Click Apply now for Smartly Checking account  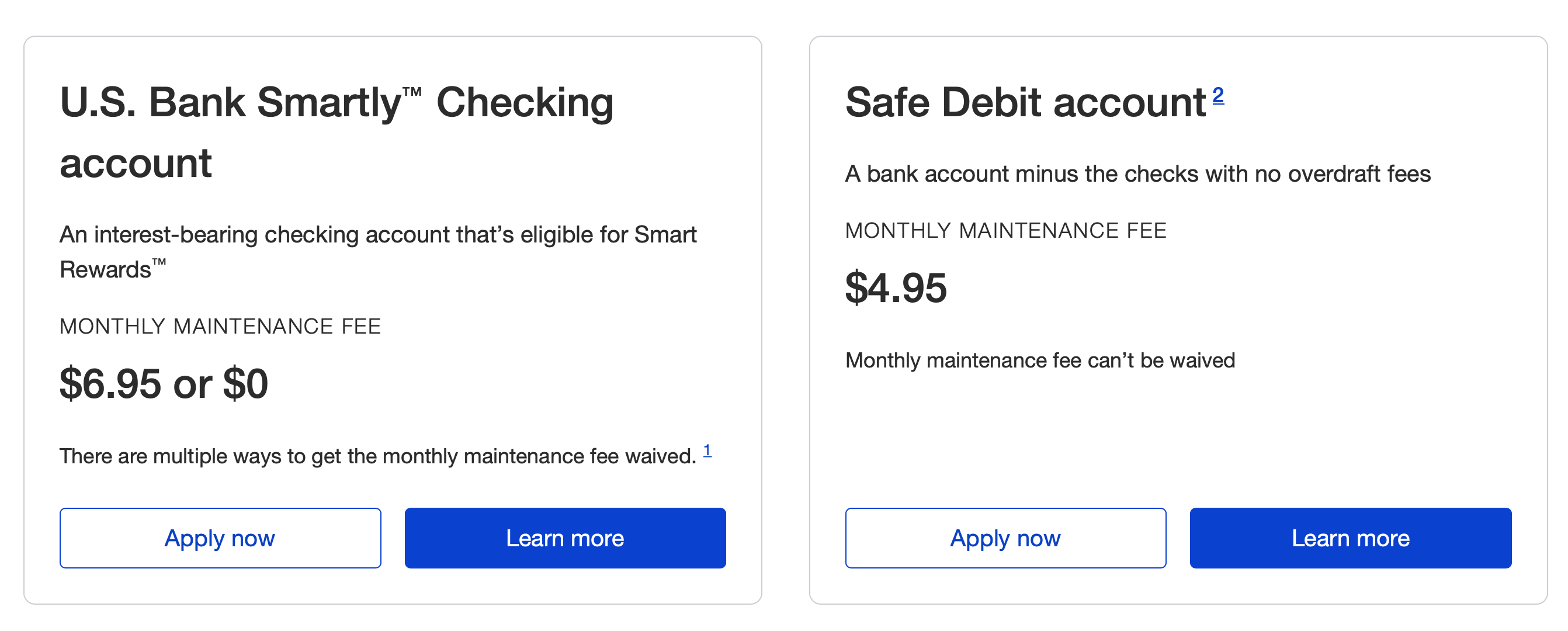(220, 538)
